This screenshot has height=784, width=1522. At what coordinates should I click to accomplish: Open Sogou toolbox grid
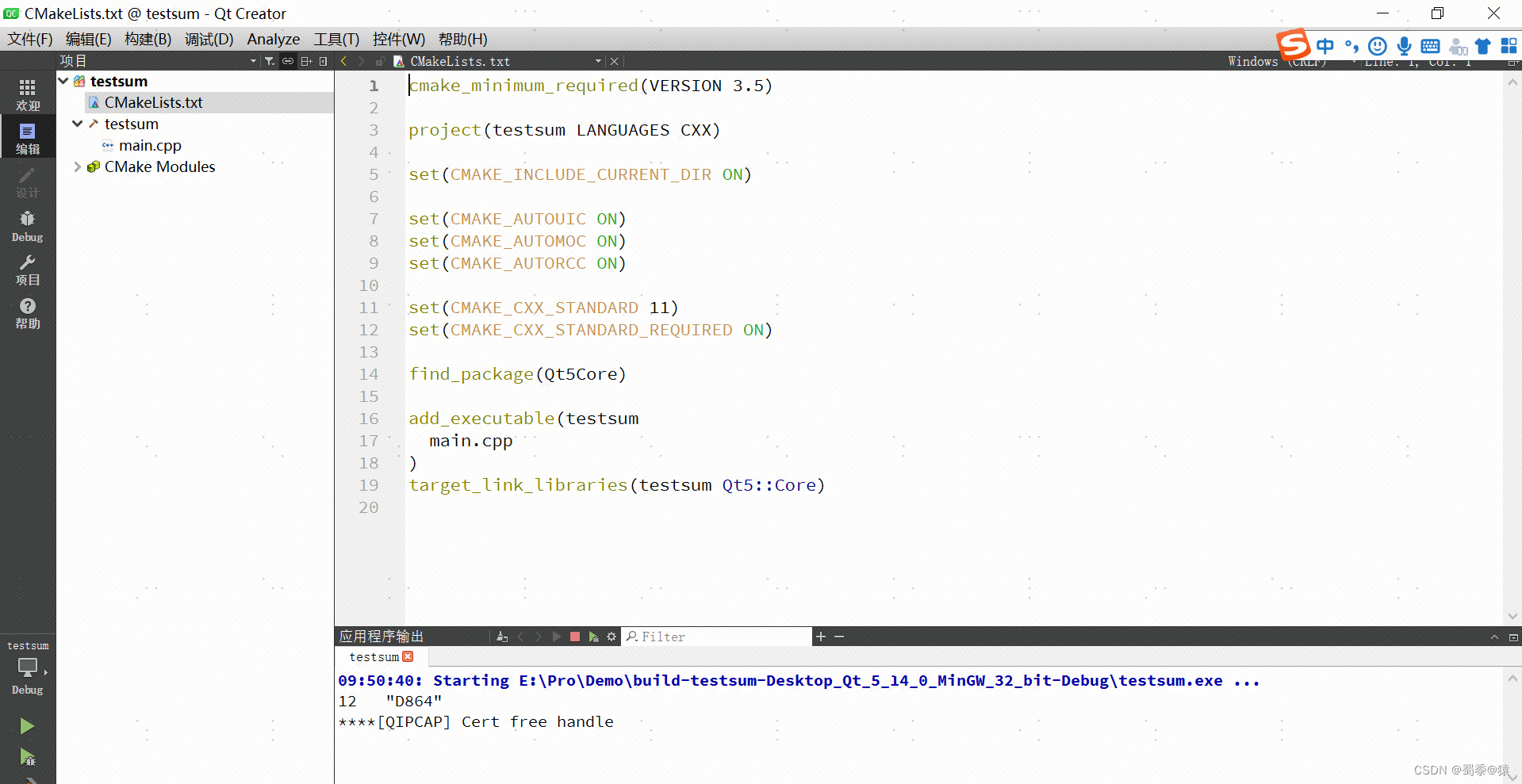[1509, 46]
